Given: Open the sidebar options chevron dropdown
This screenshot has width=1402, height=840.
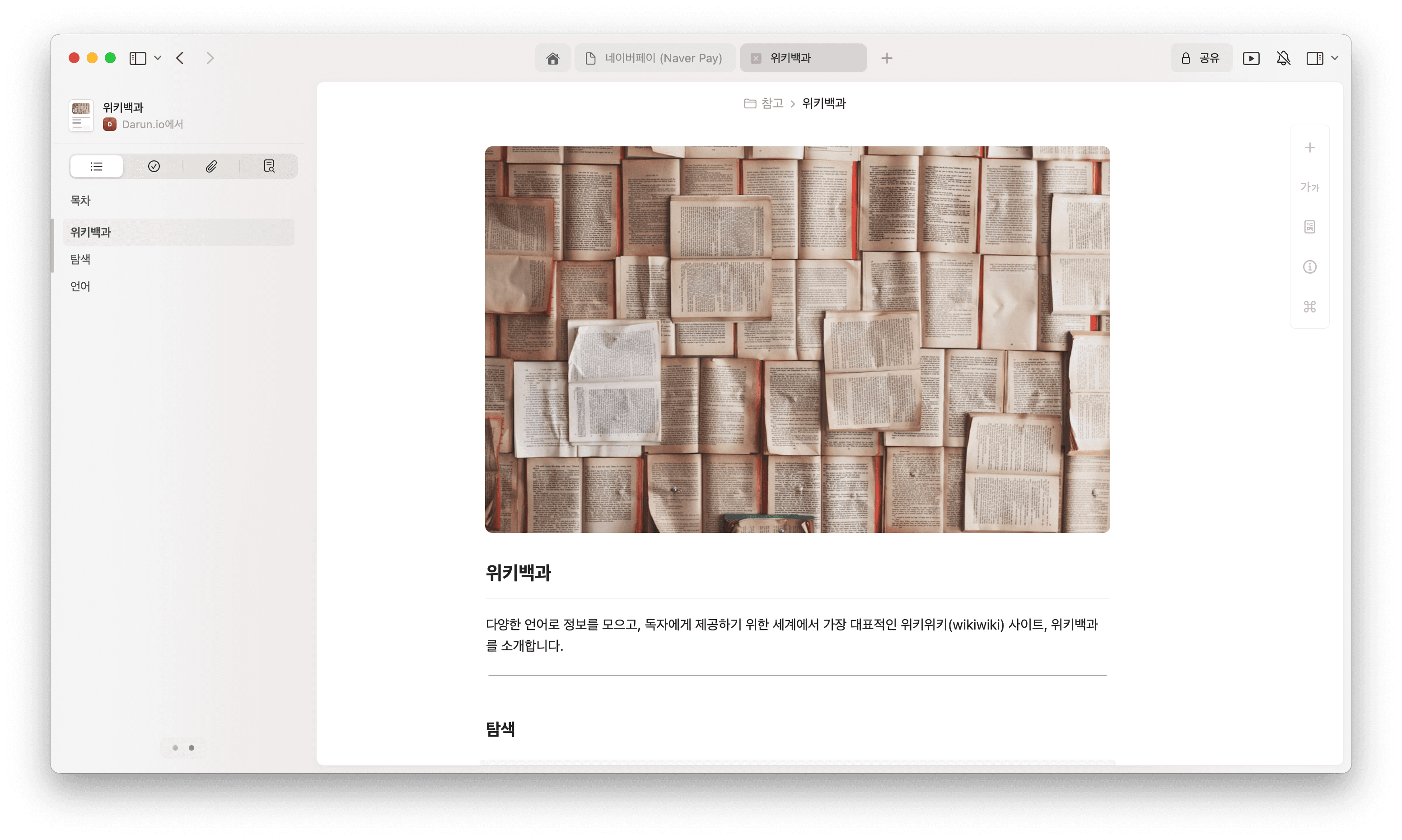Looking at the screenshot, I should (x=158, y=58).
